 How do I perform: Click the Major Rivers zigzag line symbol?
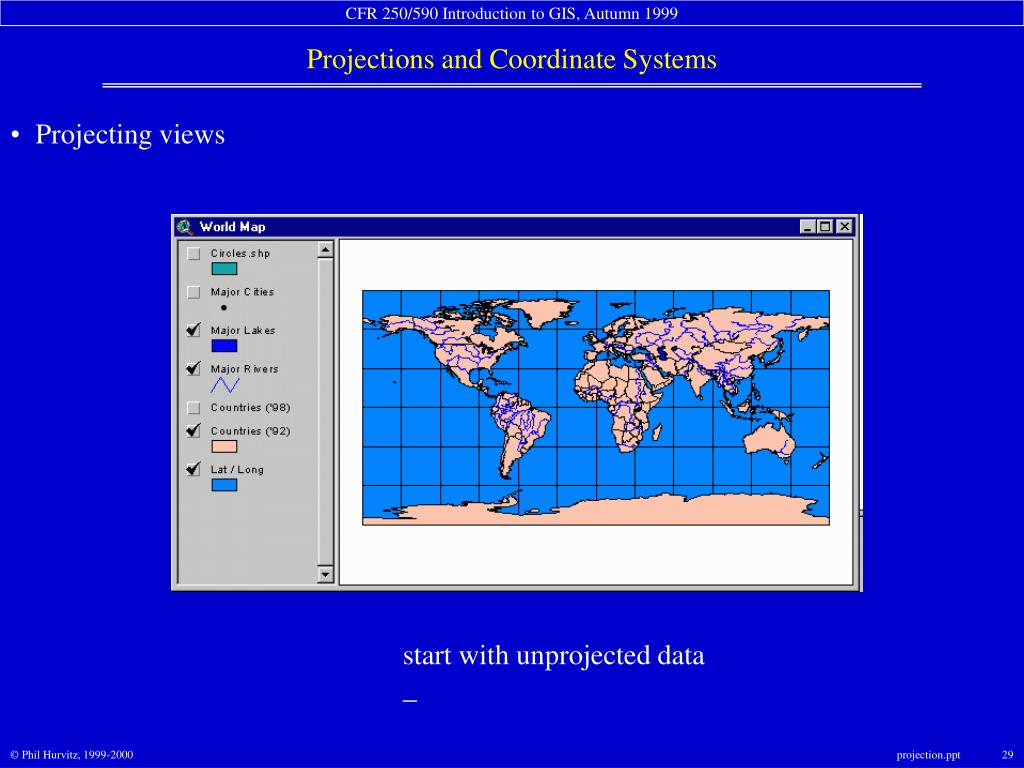coord(225,385)
